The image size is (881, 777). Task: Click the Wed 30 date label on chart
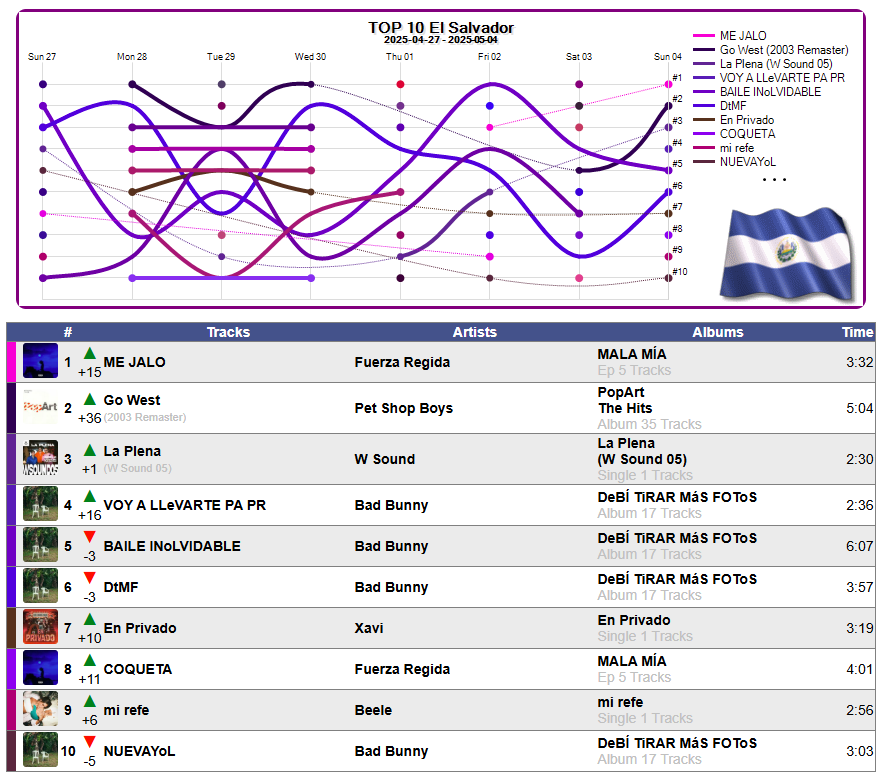pos(310,57)
